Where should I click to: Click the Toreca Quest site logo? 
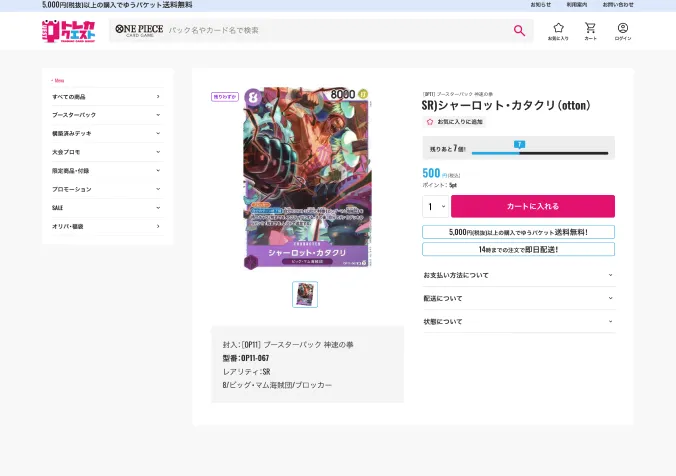pos(70,31)
